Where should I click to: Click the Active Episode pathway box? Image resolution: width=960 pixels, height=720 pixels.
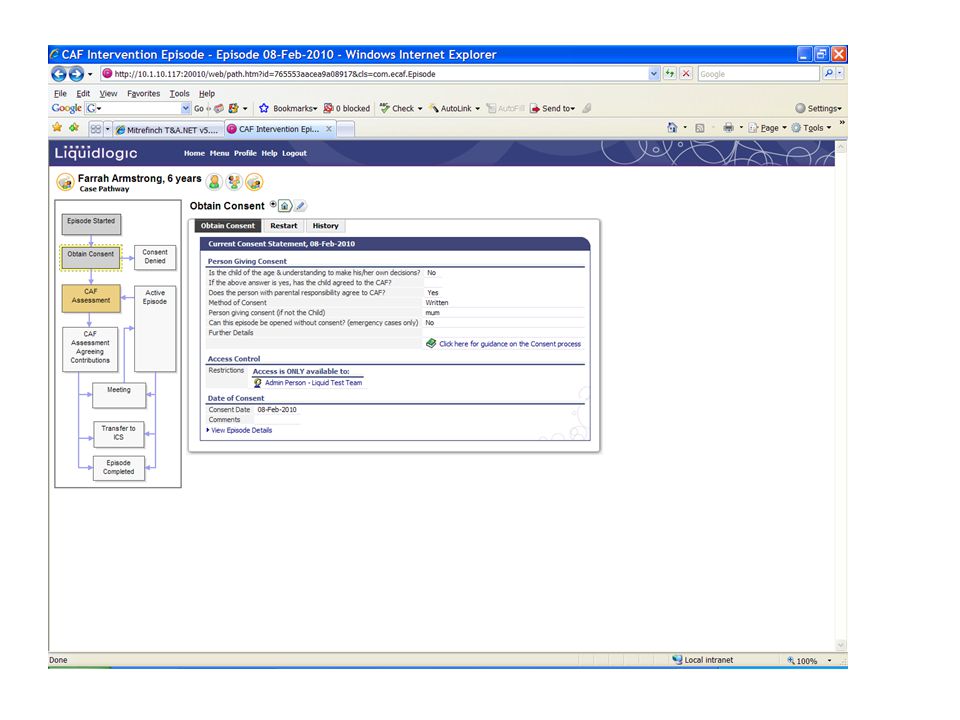tap(155, 329)
